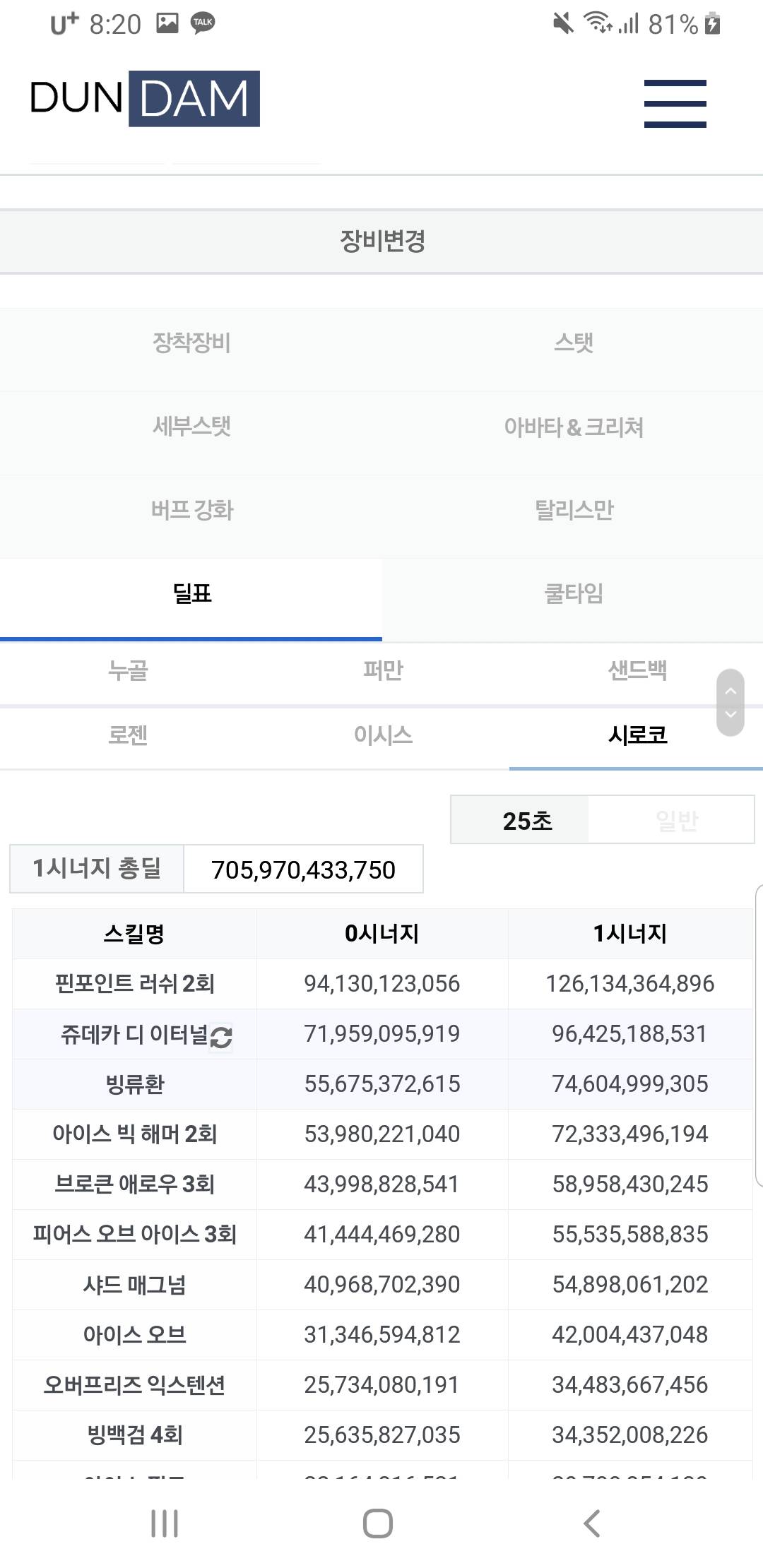Click the value 54,898,061,202

coord(630,1285)
